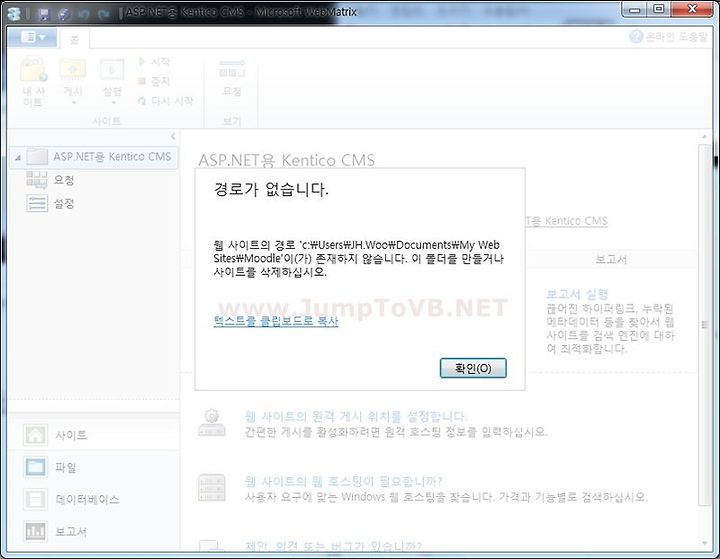Image resolution: width=720 pixels, height=559 pixels.
Task: Click the 텍스트를 클립보드로 복사 link
Action: (276, 321)
